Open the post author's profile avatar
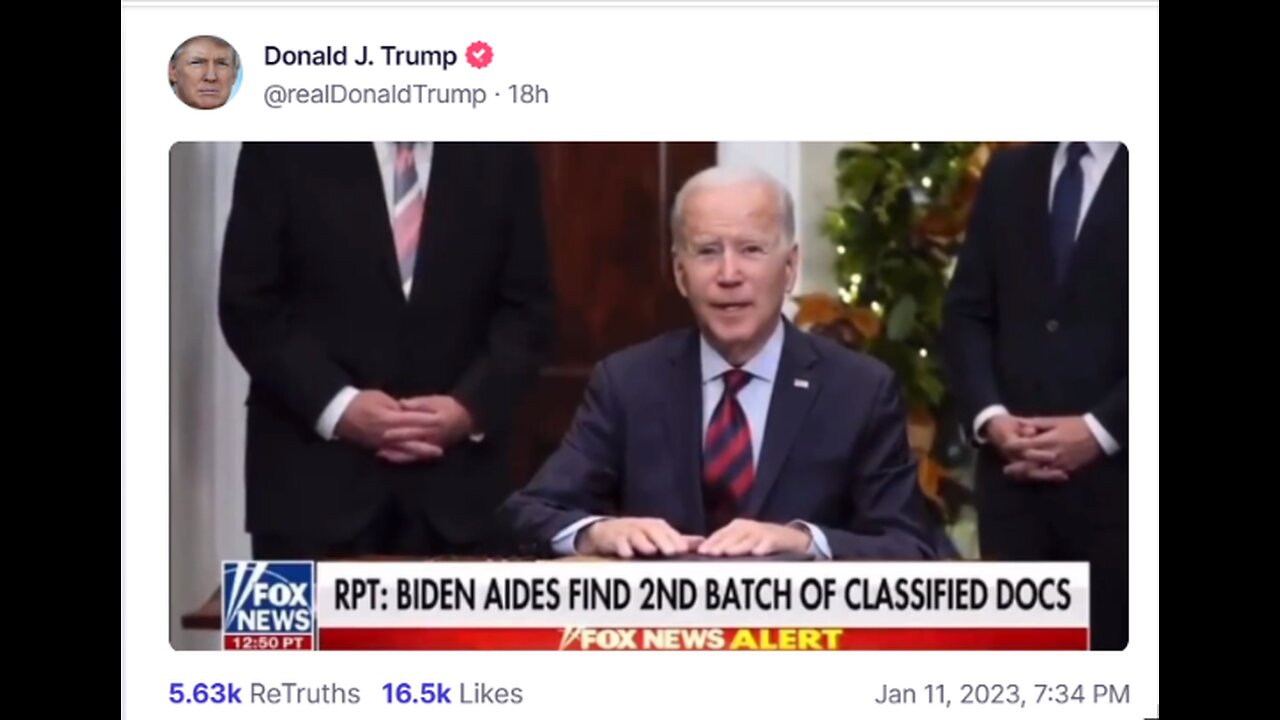 pos(205,73)
